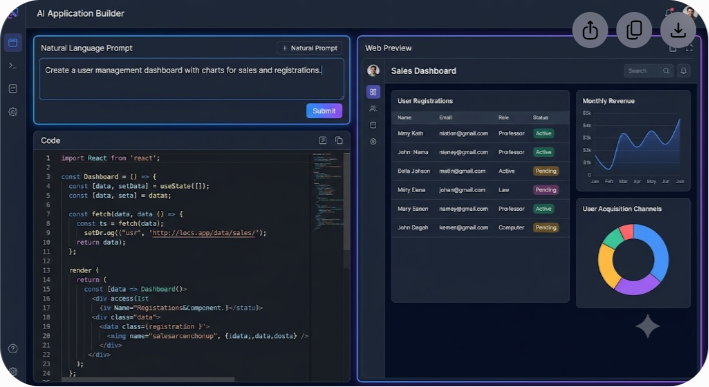Open the app builder sidebar window icon

13,43
